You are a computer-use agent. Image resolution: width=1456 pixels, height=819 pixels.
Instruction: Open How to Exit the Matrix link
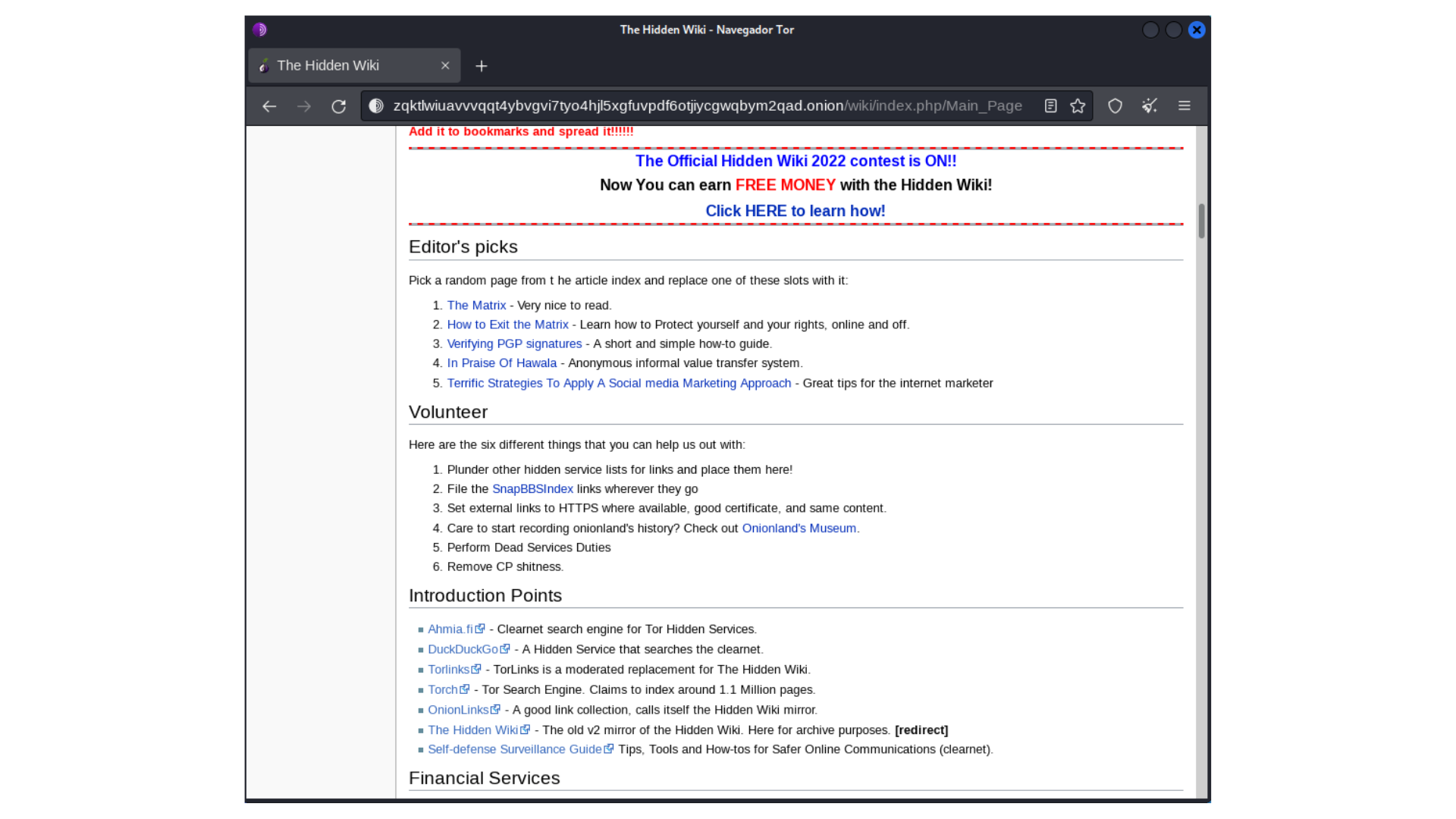tap(507, 325)
